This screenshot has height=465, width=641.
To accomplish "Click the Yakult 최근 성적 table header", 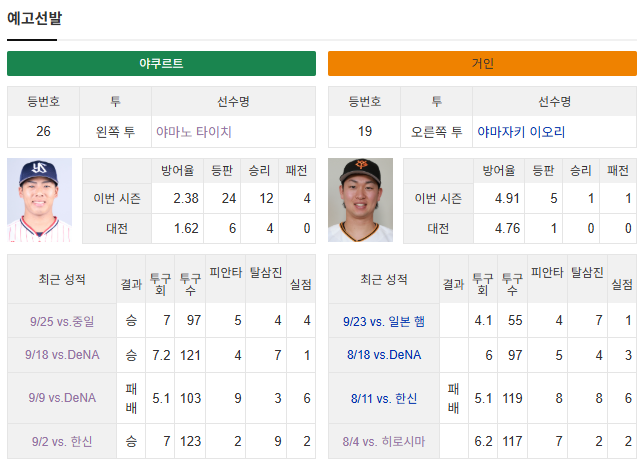I will [62, 279].
